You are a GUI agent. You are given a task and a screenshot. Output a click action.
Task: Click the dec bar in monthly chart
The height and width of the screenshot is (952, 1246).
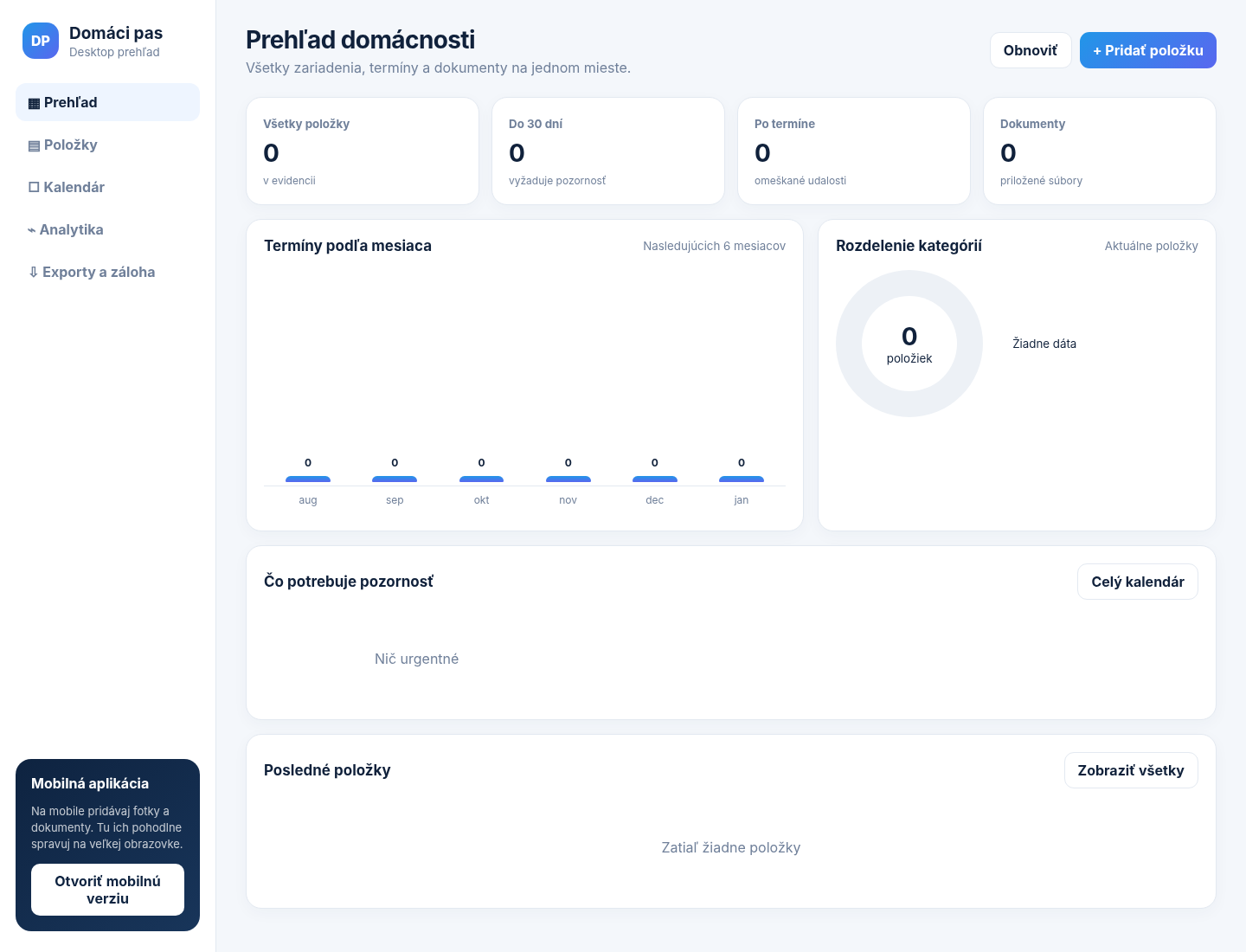tap(655, 479)
